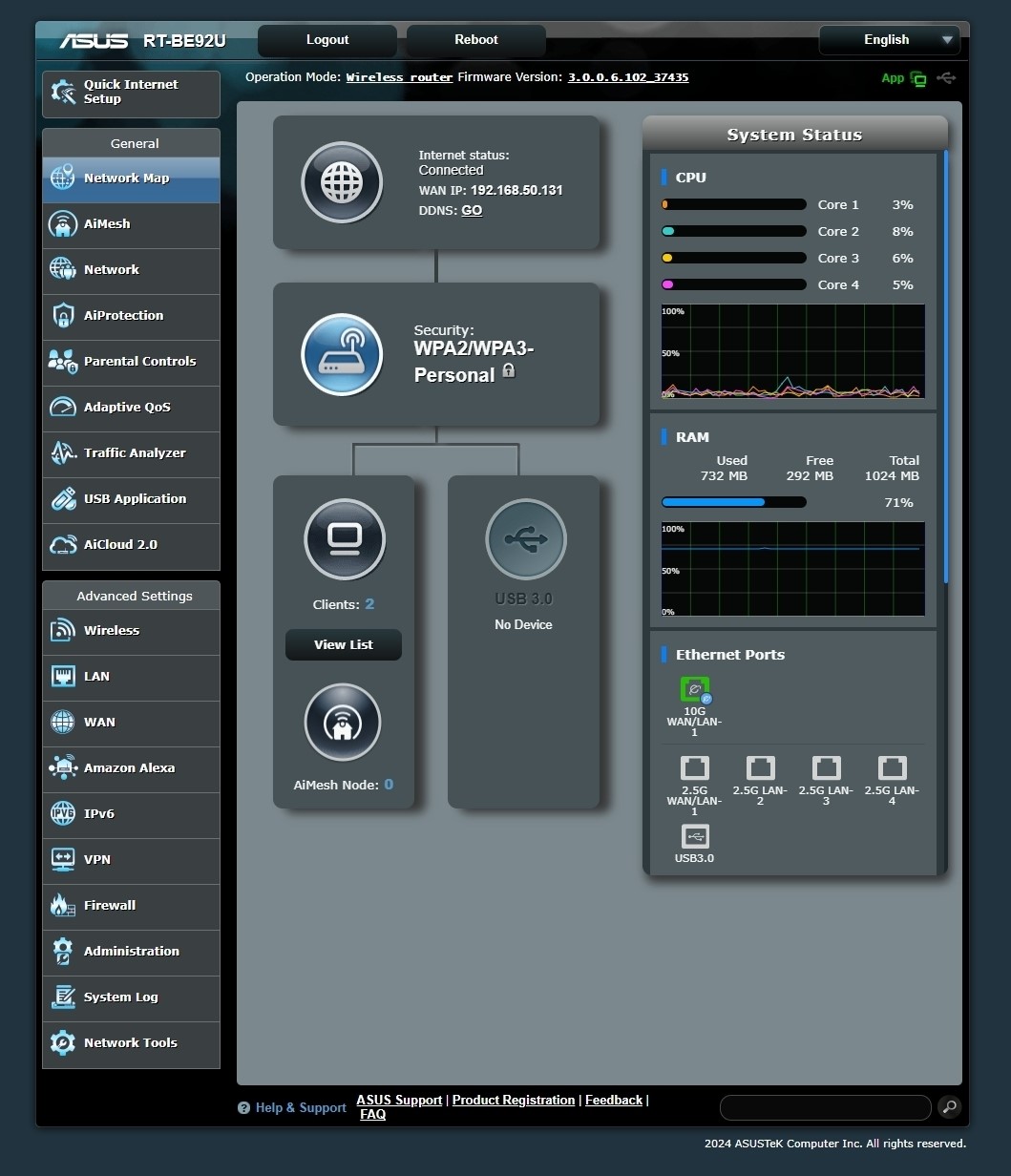This screenshot has width=1011, height=1176.
Task: Click the Core 2 CPU usage bar
Action: tap(734, 231)
